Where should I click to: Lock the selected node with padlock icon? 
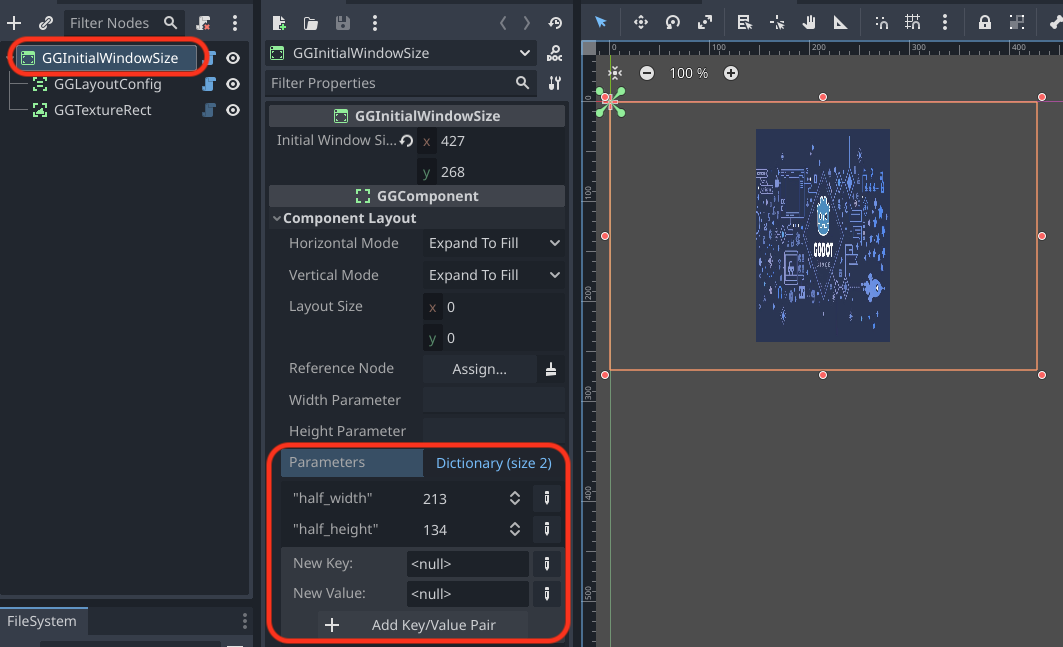tap(984, 22)
